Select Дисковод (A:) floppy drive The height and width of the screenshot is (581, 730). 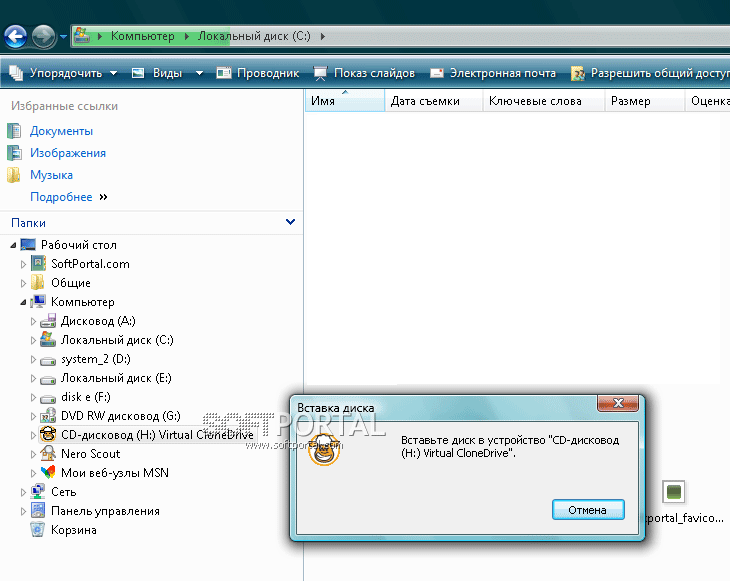pos(98,321)
